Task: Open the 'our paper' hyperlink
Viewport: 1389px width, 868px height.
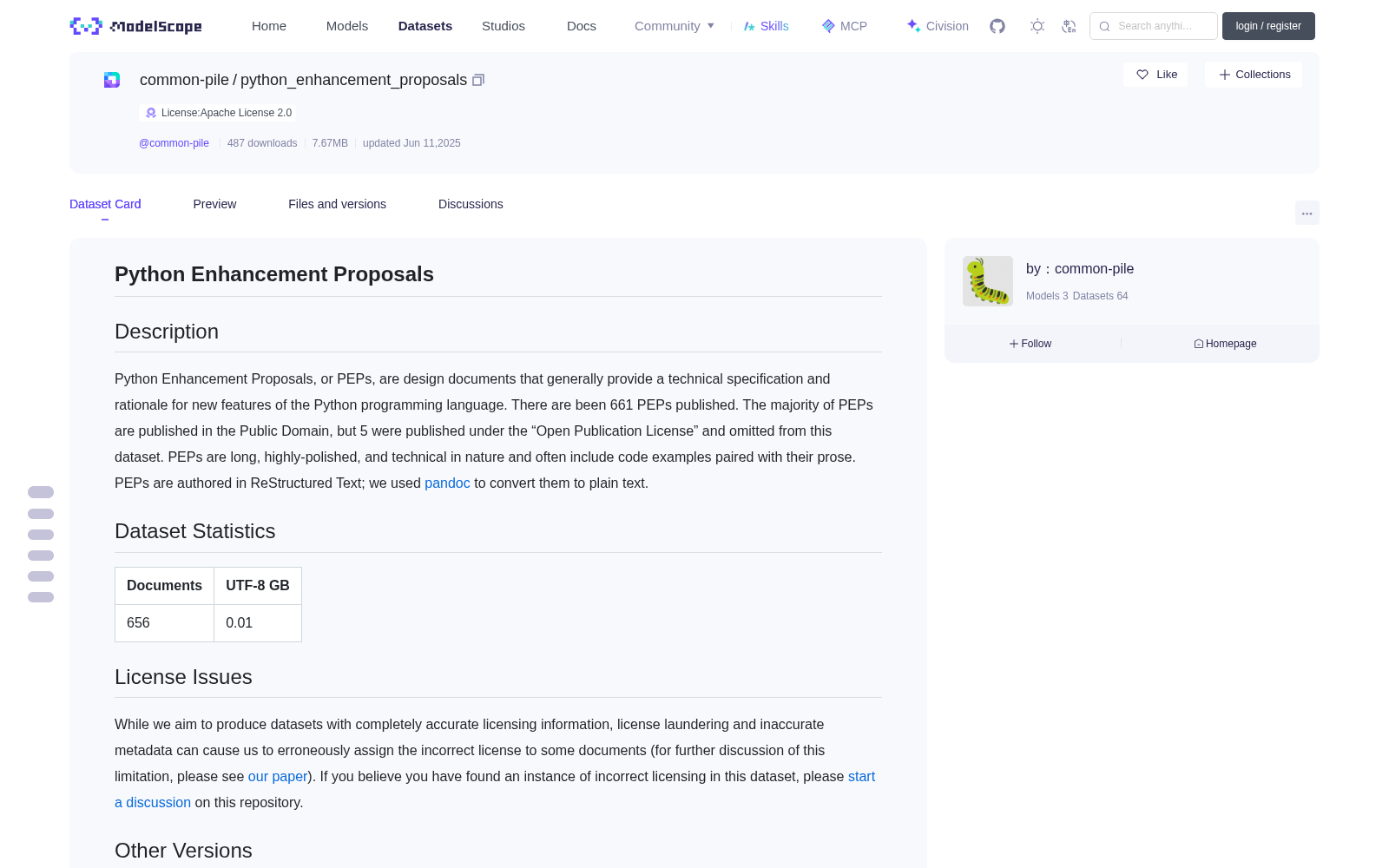Action: pyautogui.click(x=278, y=776)
